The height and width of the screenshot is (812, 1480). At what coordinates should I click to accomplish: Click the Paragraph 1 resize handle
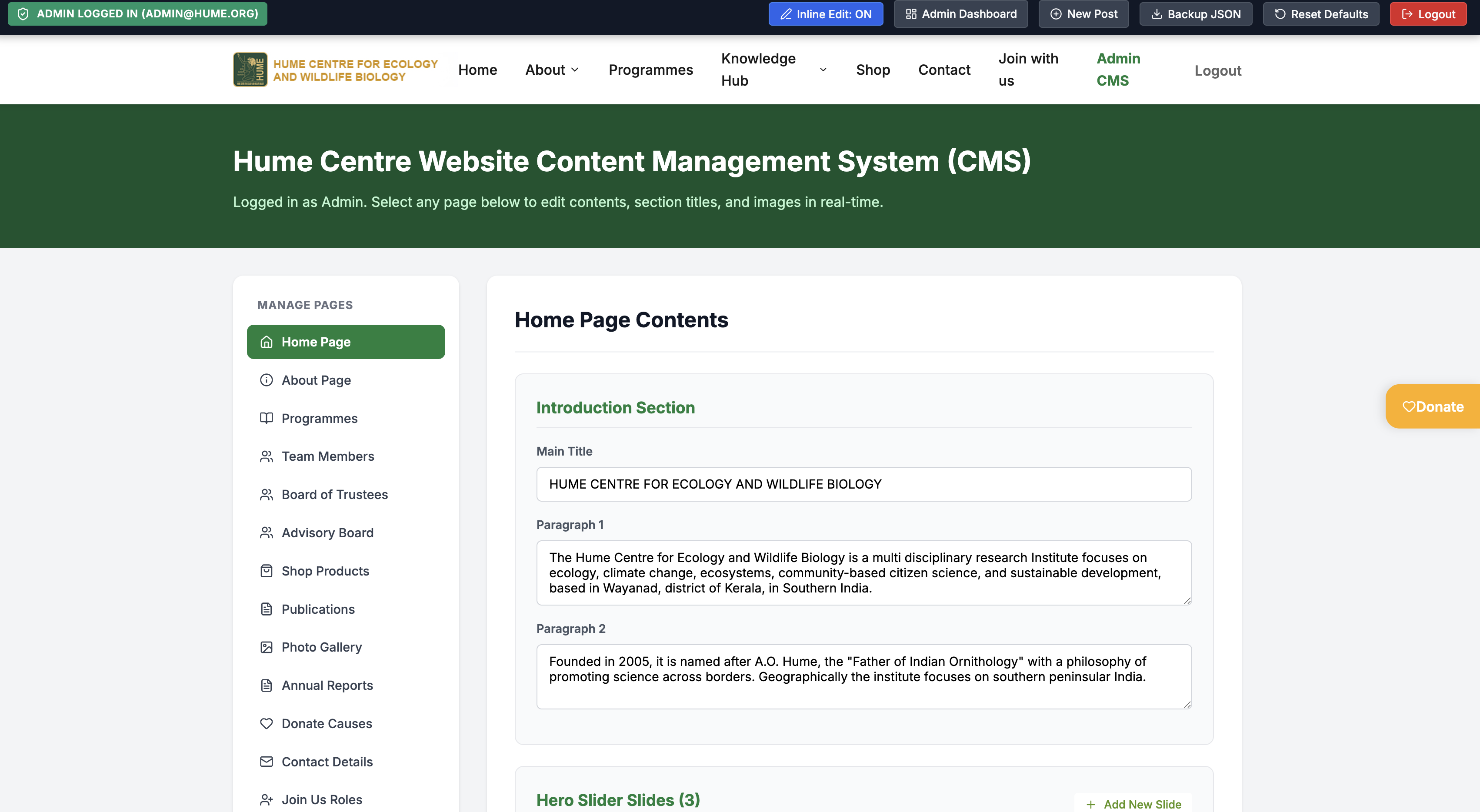coord(1187,600)
